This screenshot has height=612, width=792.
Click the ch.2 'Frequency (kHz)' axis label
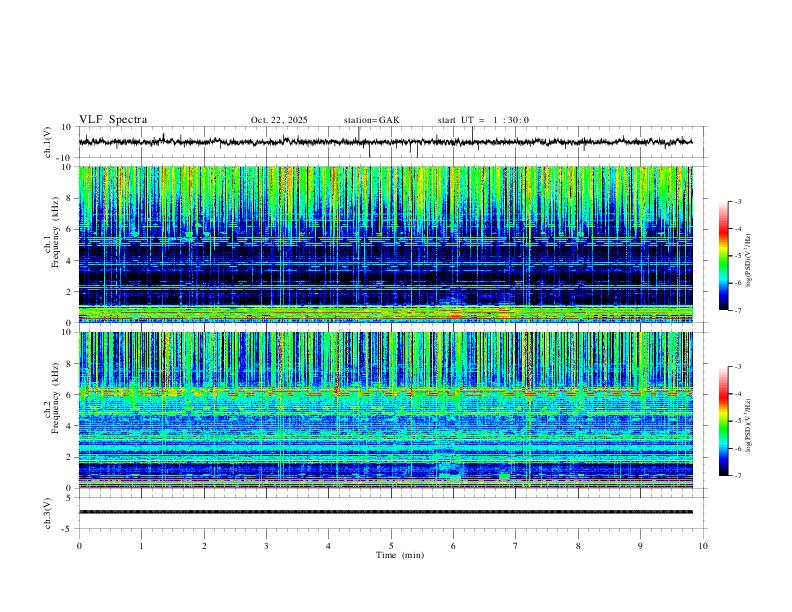tap(55, 398)
